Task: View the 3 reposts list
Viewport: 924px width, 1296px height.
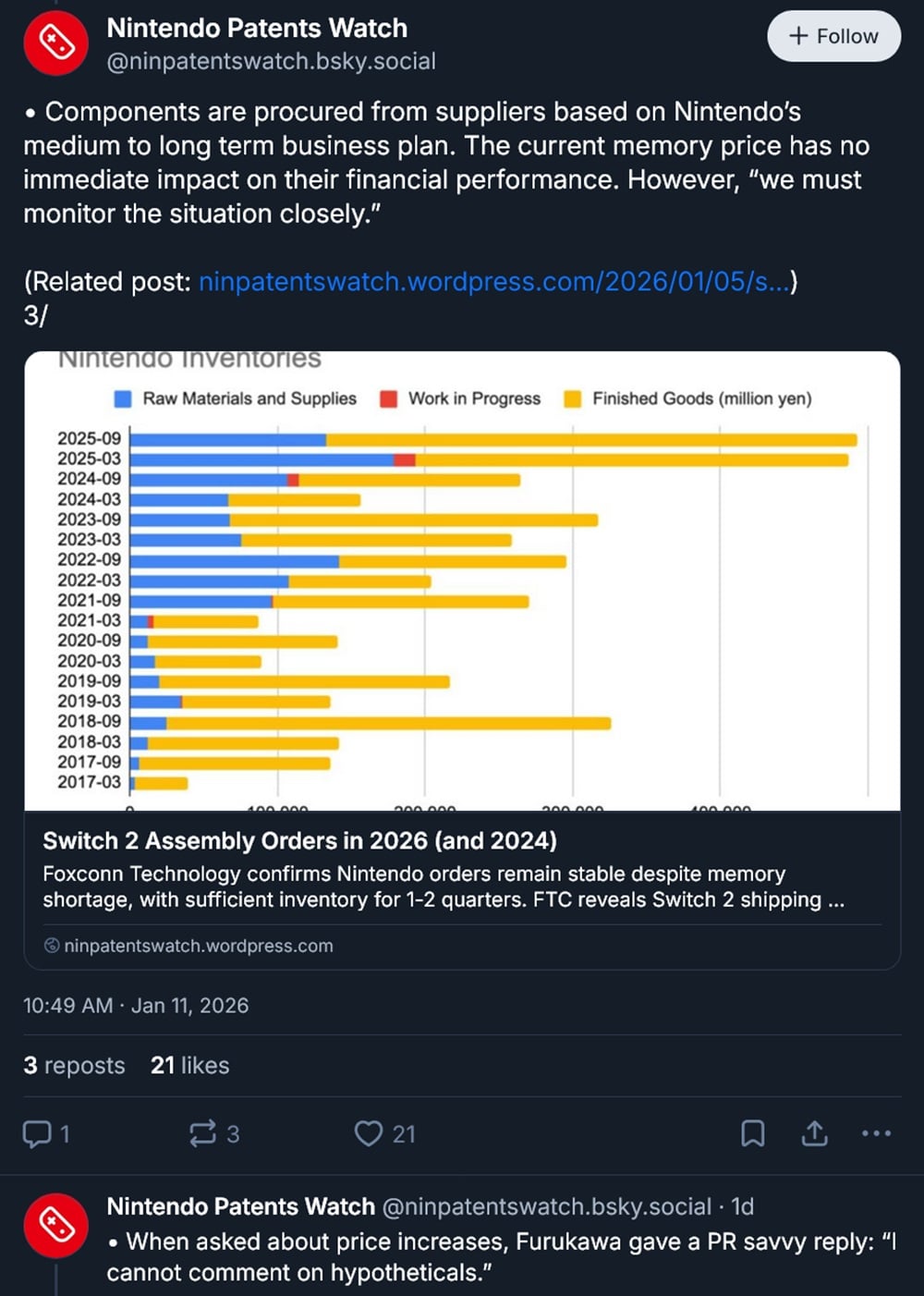Action: [x=74, y=1065]
